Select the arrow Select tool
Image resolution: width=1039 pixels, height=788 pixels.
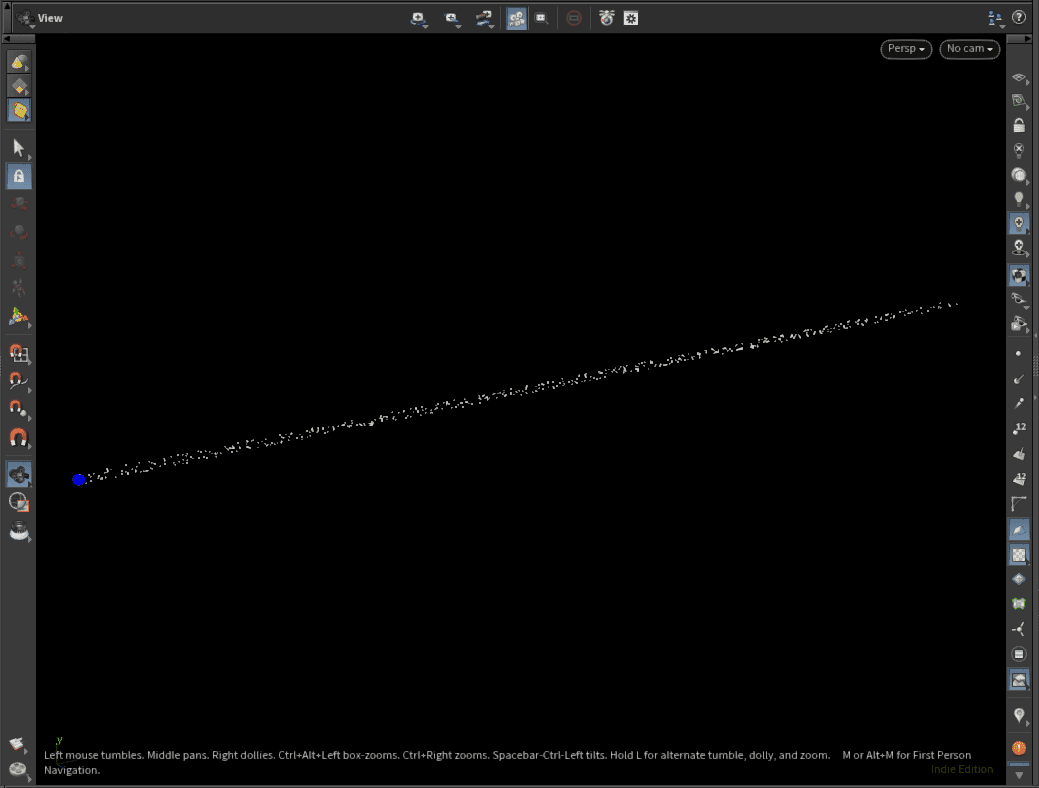pos(18,148)
